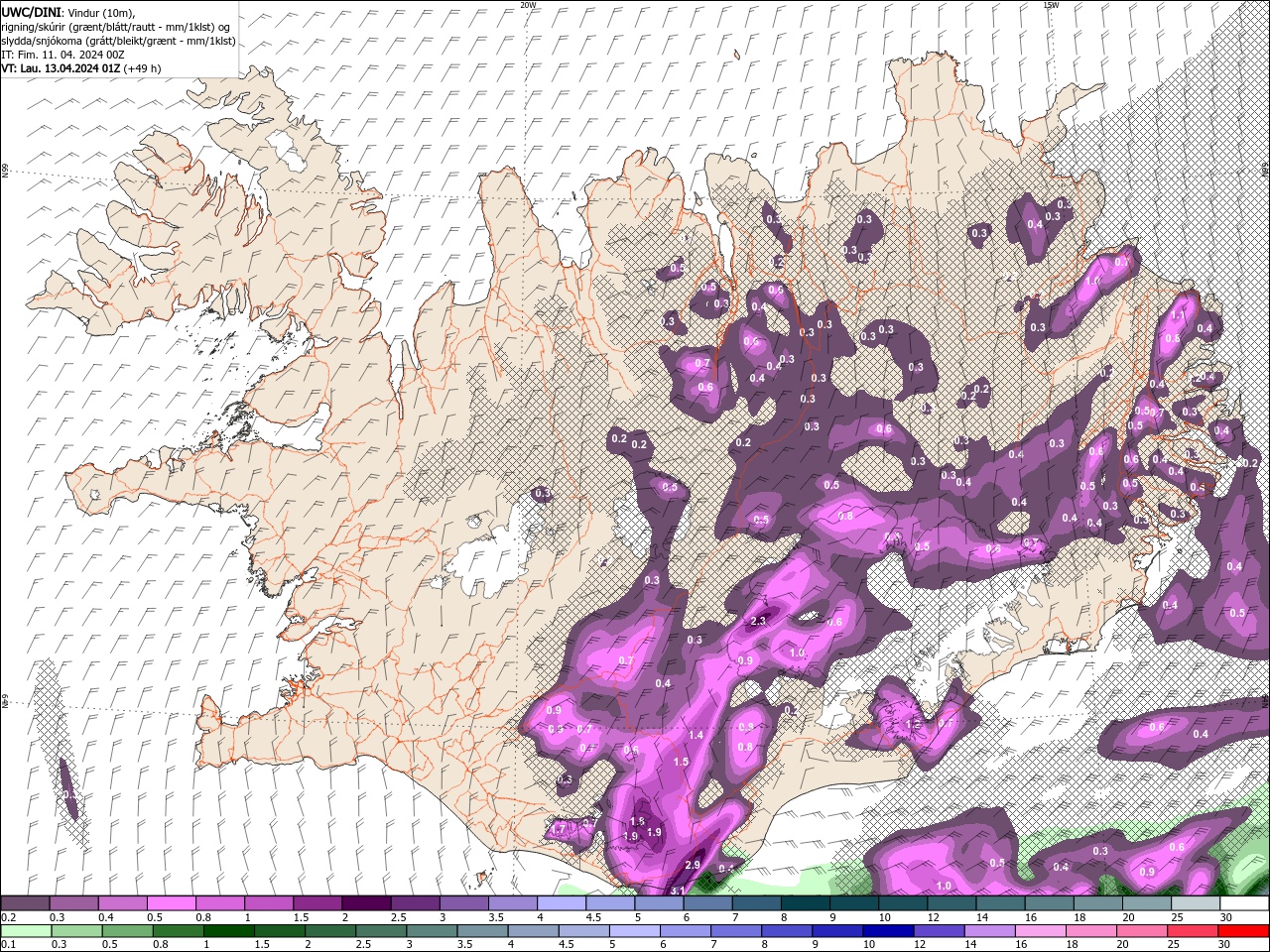Screen dimensions: 1270x952
Task: Pick the first grey-purple 0.2 swatch, upper legend
Action: [x=25, y=903]
